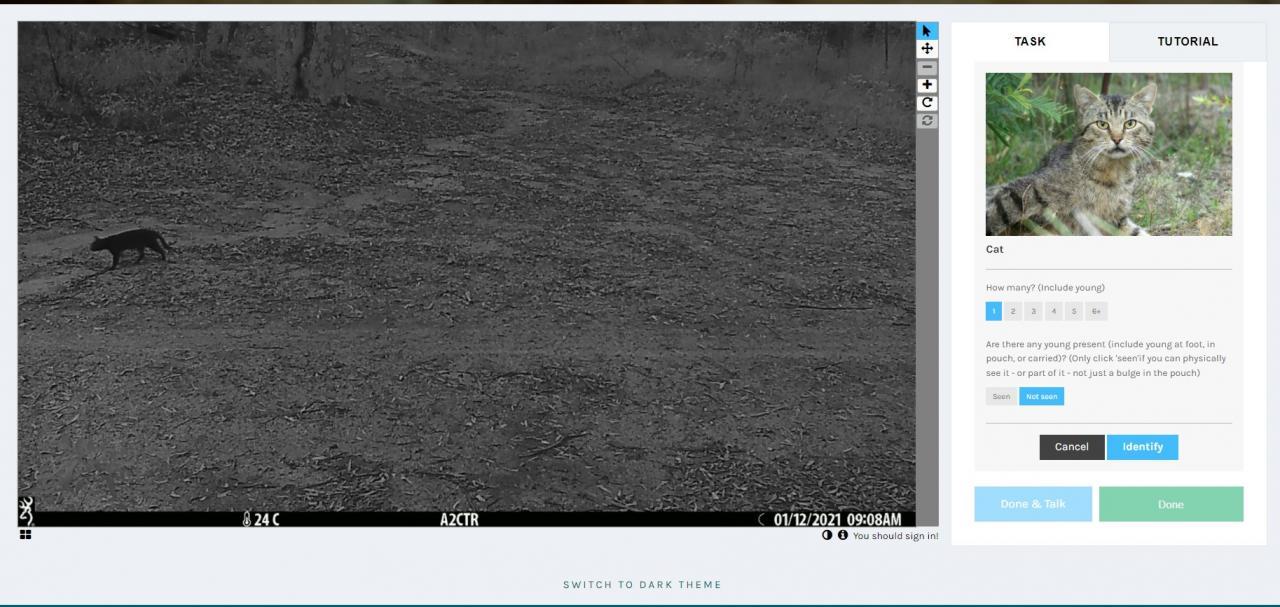This screenshot has width=1280, height=607.
Task: Click the green Done button
Action: pyautogui.click(x=1171, y=504)
